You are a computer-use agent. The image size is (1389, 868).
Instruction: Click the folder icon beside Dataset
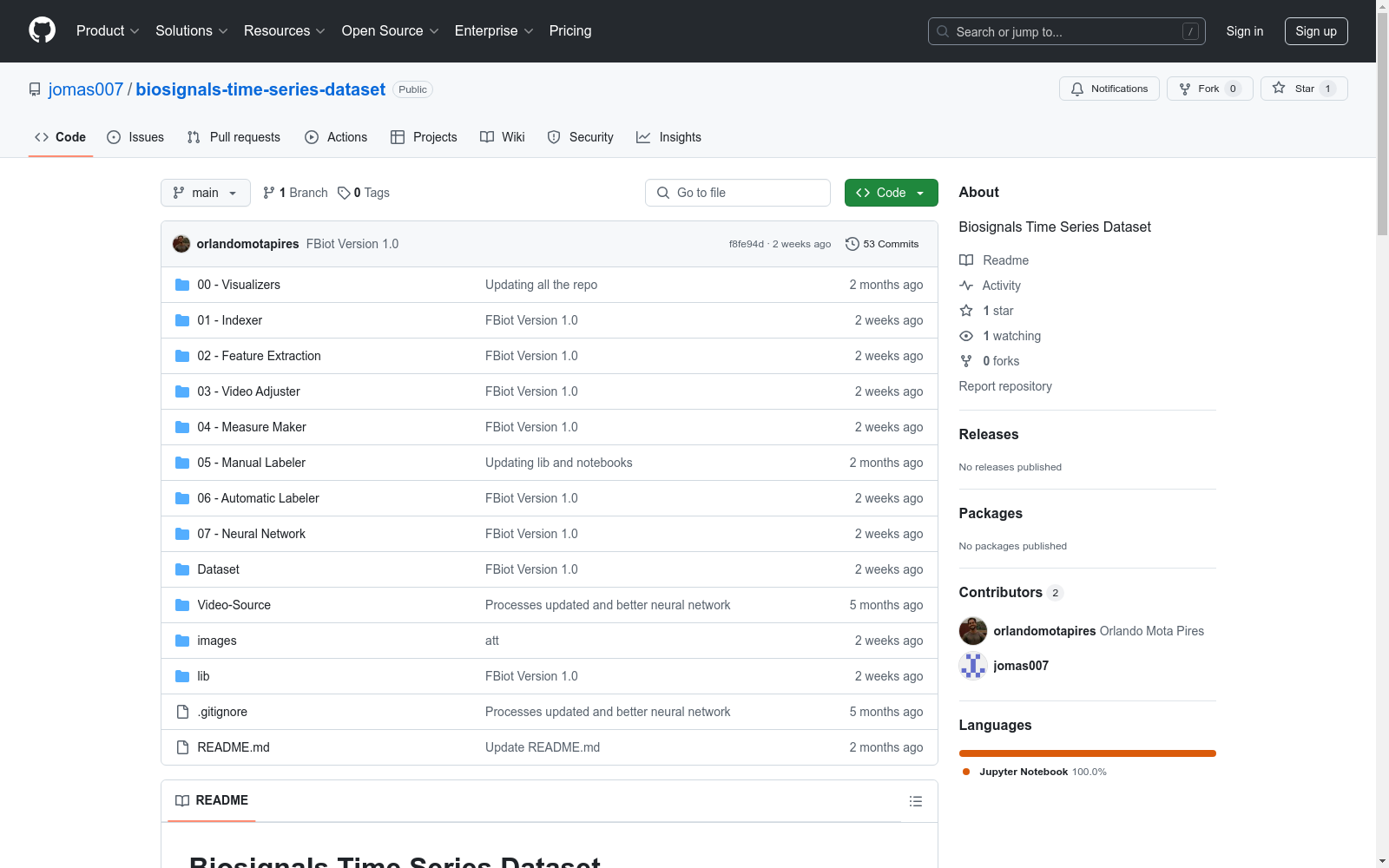point(182,569)
